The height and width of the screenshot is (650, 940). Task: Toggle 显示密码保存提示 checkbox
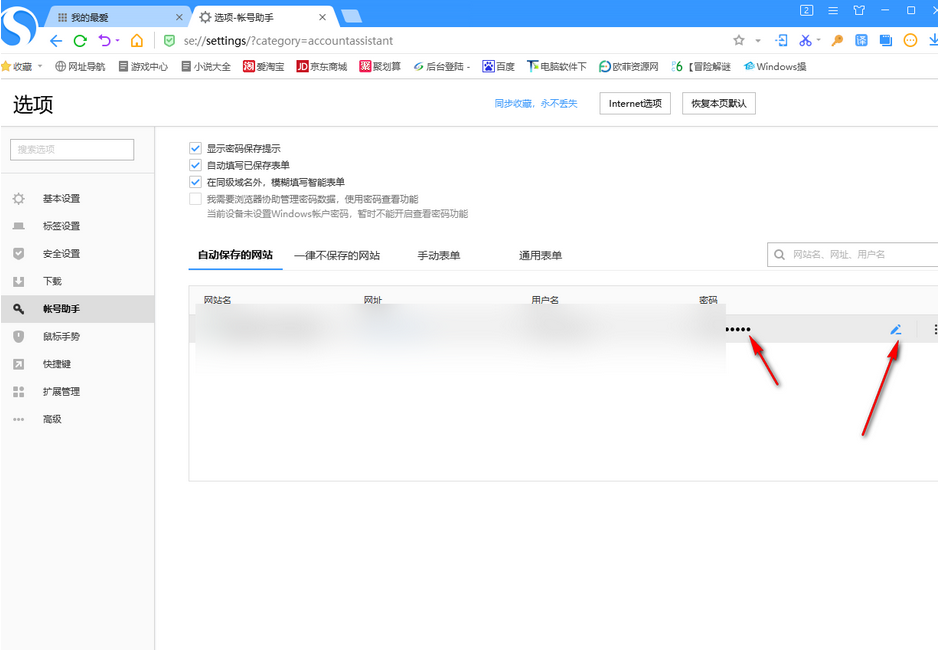pyautogui.click(x=196, y=148)
